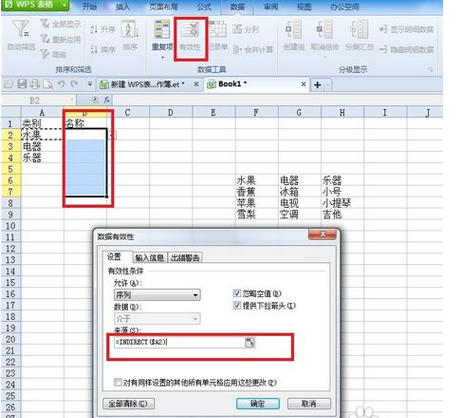The image size is (460, 418).
Task: Select cell F7 containing 香蕉
Action: point(257,192)
